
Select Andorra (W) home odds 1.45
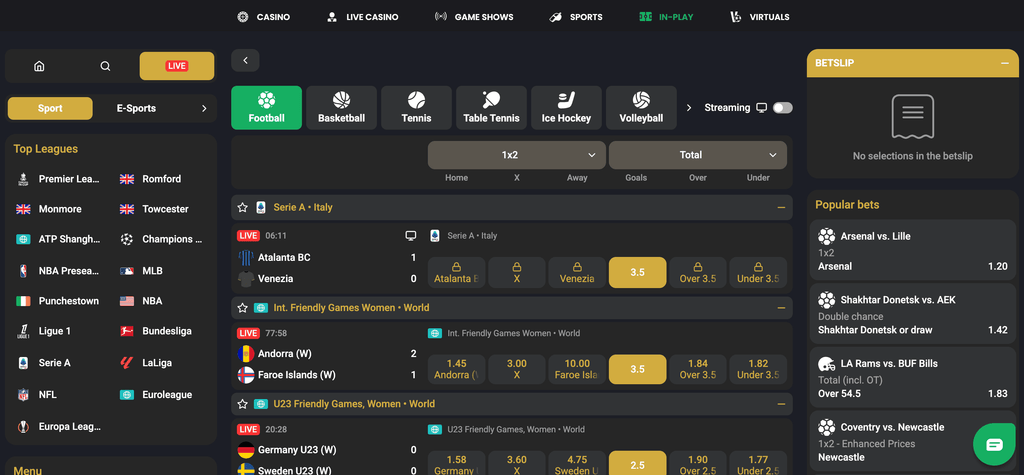(456, 369)
